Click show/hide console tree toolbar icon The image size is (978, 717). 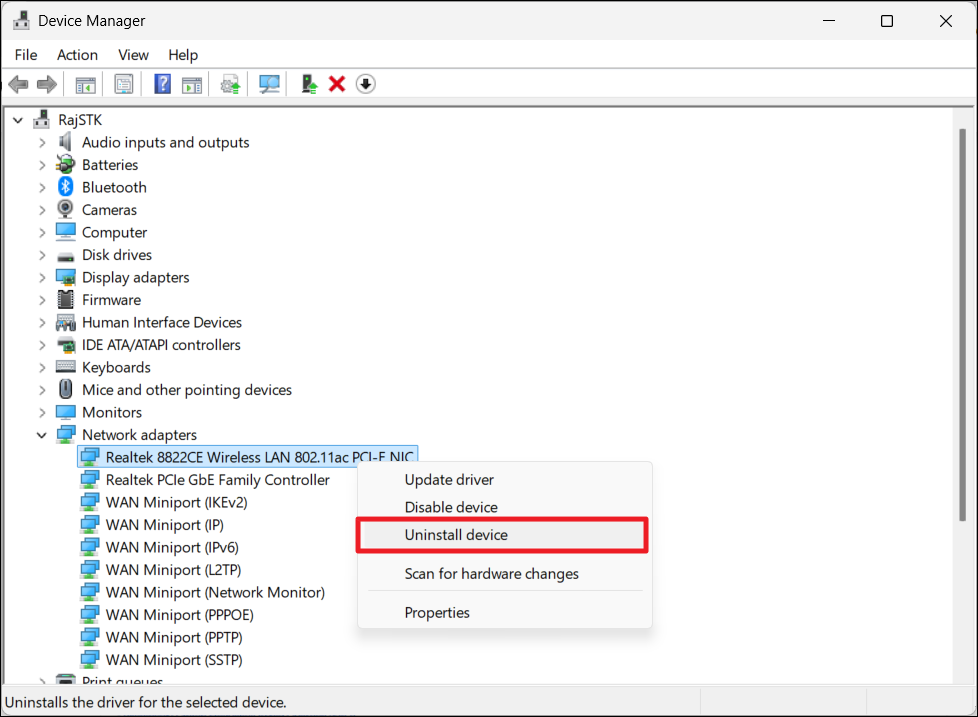[86, 84]
